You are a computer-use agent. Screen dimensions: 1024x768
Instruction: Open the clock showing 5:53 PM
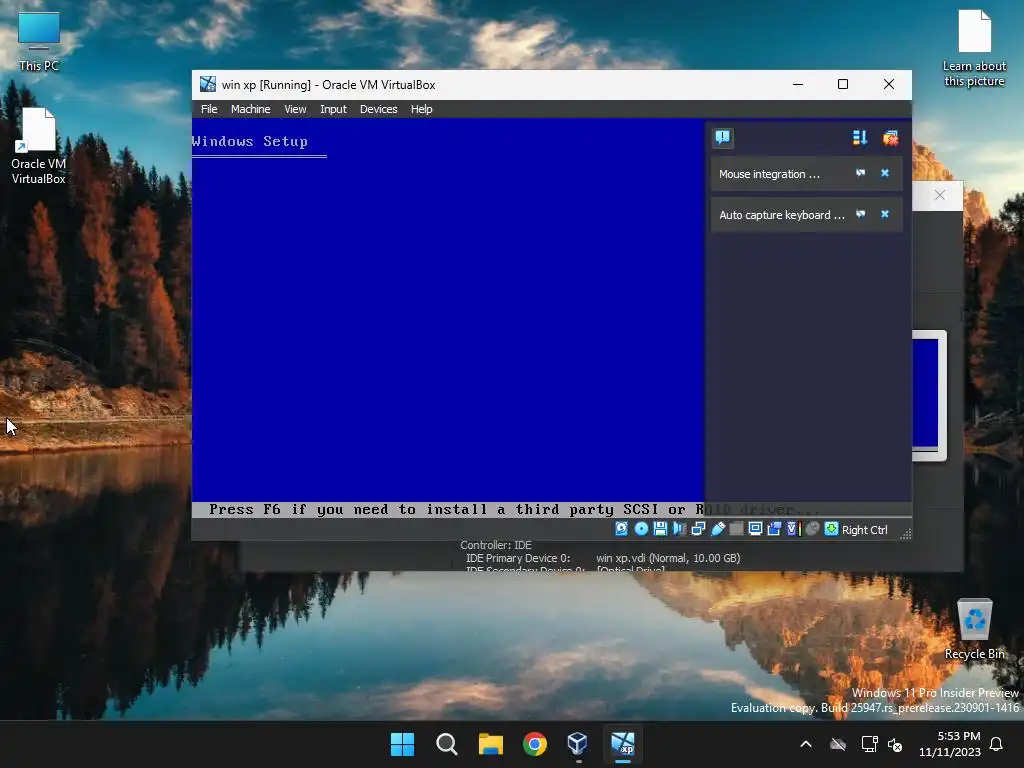[x=949, y=744]
